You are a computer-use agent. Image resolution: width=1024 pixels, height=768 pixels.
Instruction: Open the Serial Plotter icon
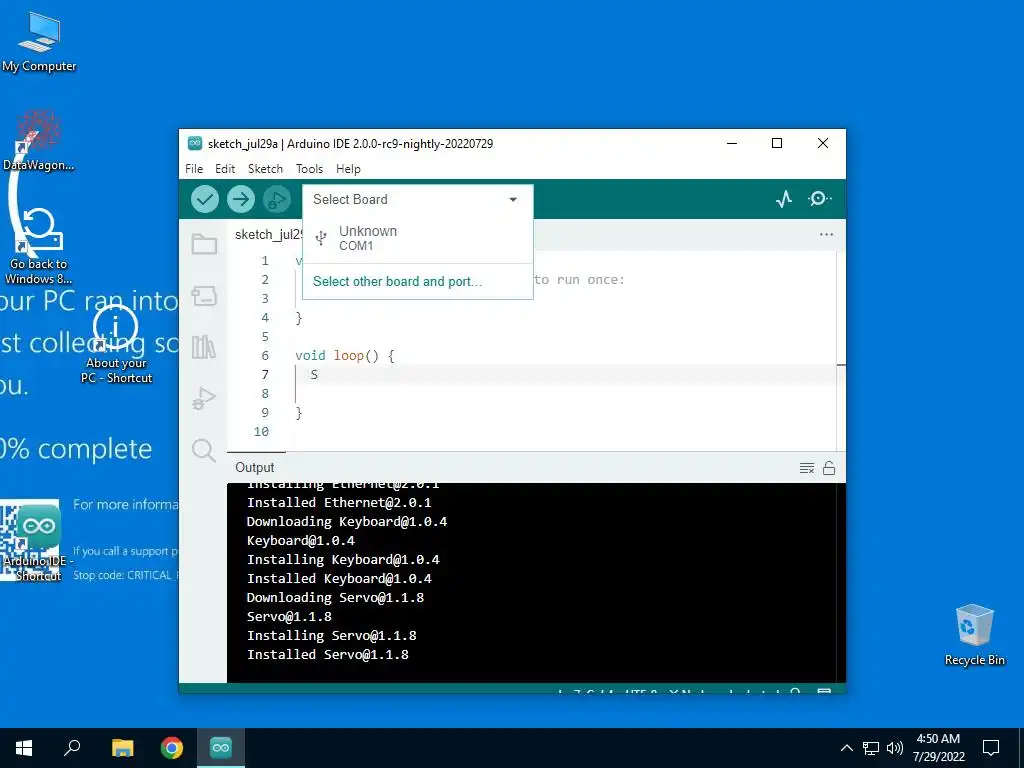click(784, 199)
